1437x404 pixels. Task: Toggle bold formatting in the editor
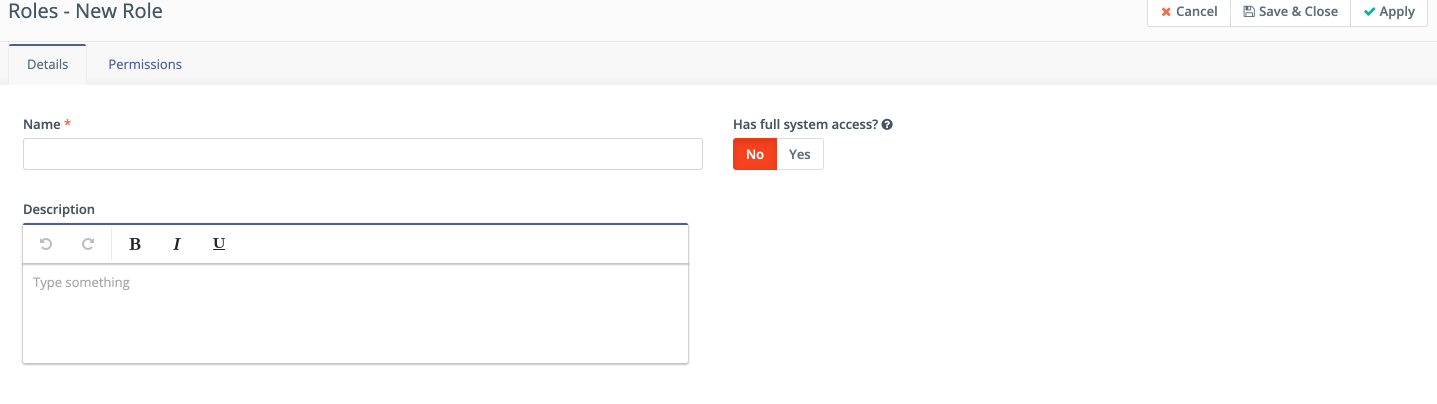pos(135,244)
